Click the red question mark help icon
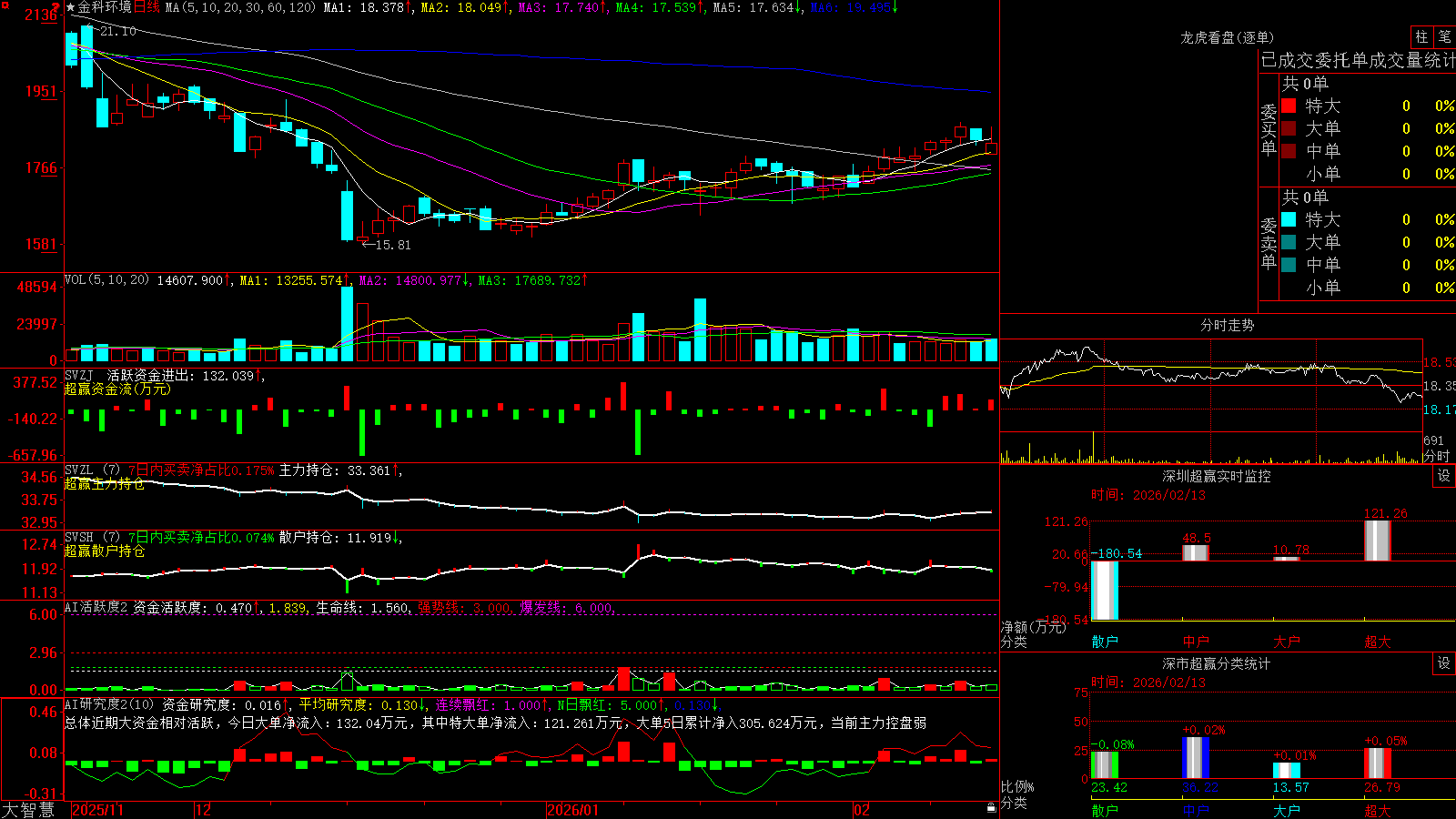The width and height of the screenshot is (1456, 819). point(56,7)
